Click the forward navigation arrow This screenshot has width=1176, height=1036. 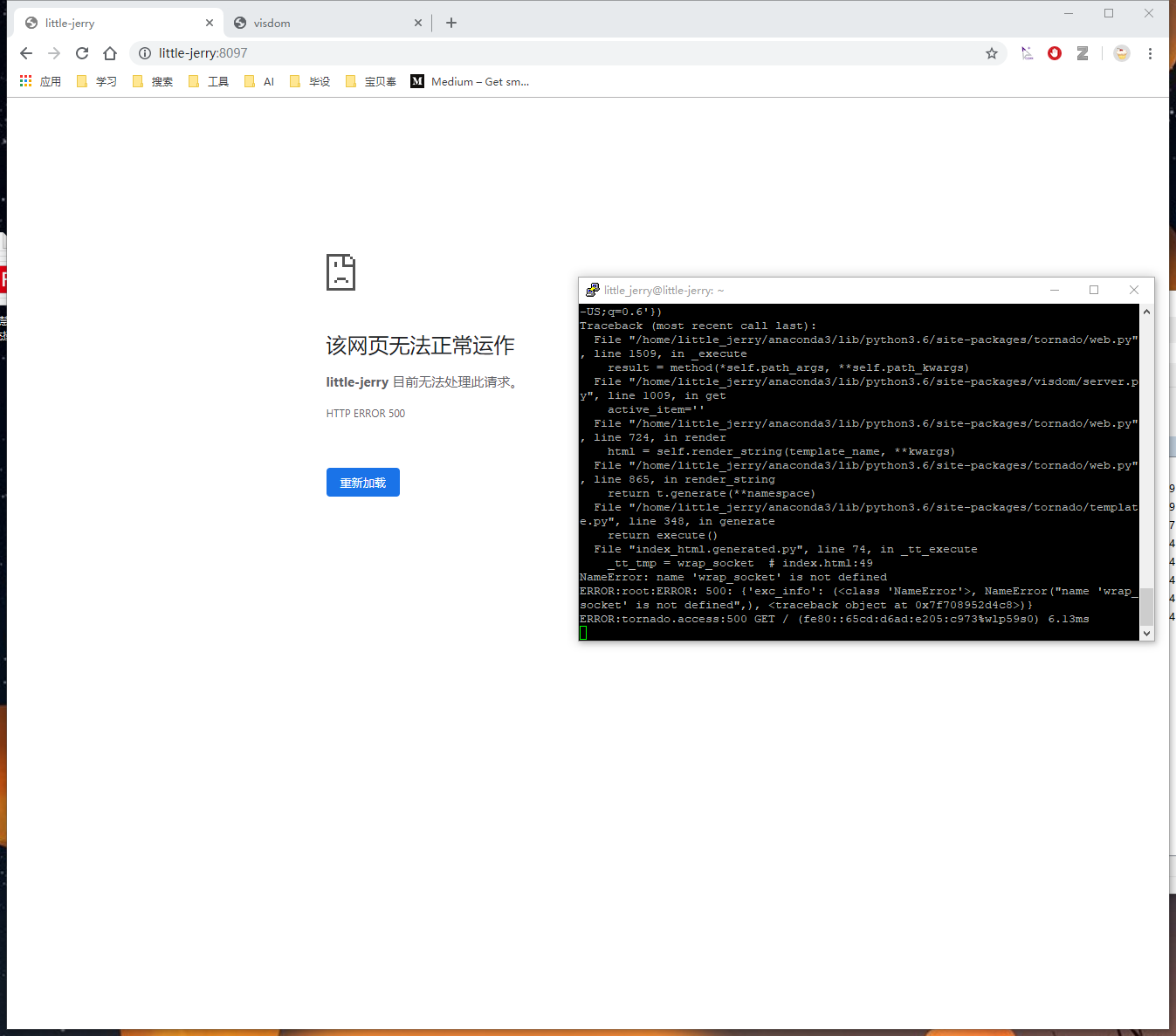[x=53, y=52]
